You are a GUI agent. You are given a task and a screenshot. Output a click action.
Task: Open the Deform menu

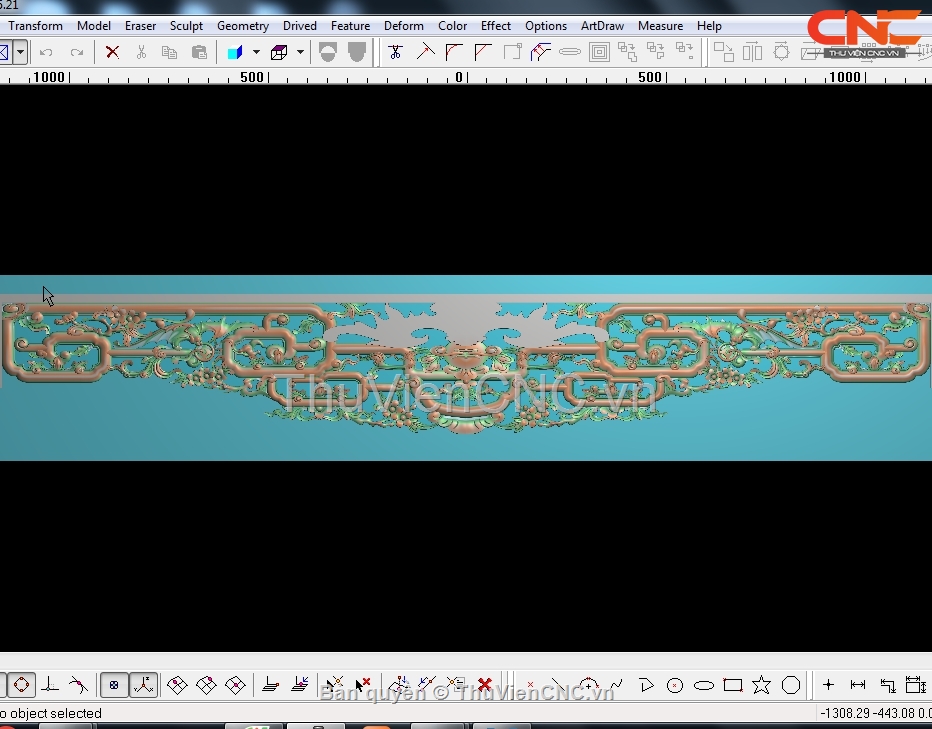404,26
